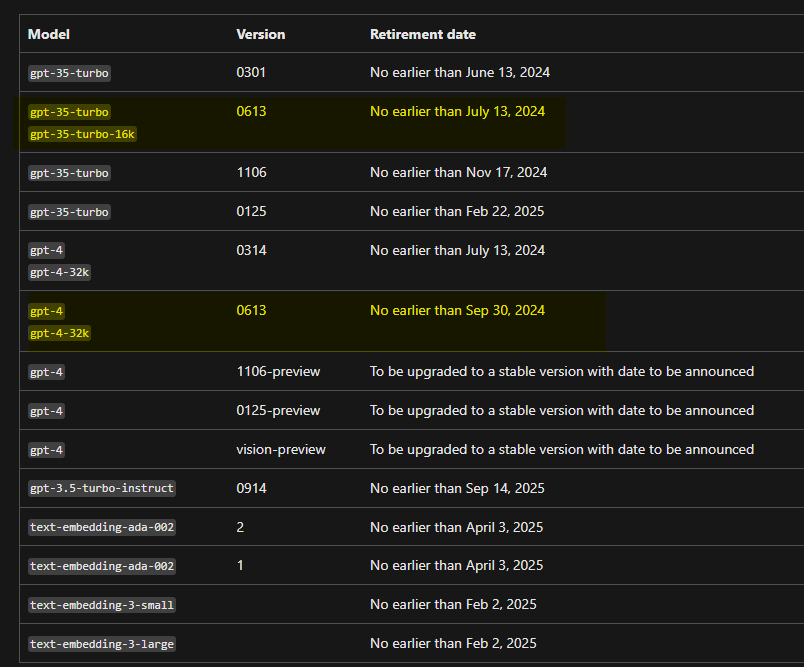Click Feb 2, 2025 date for text-embedding-3-large
Screen dimensions: 804x667
click(x=453, y=643)
